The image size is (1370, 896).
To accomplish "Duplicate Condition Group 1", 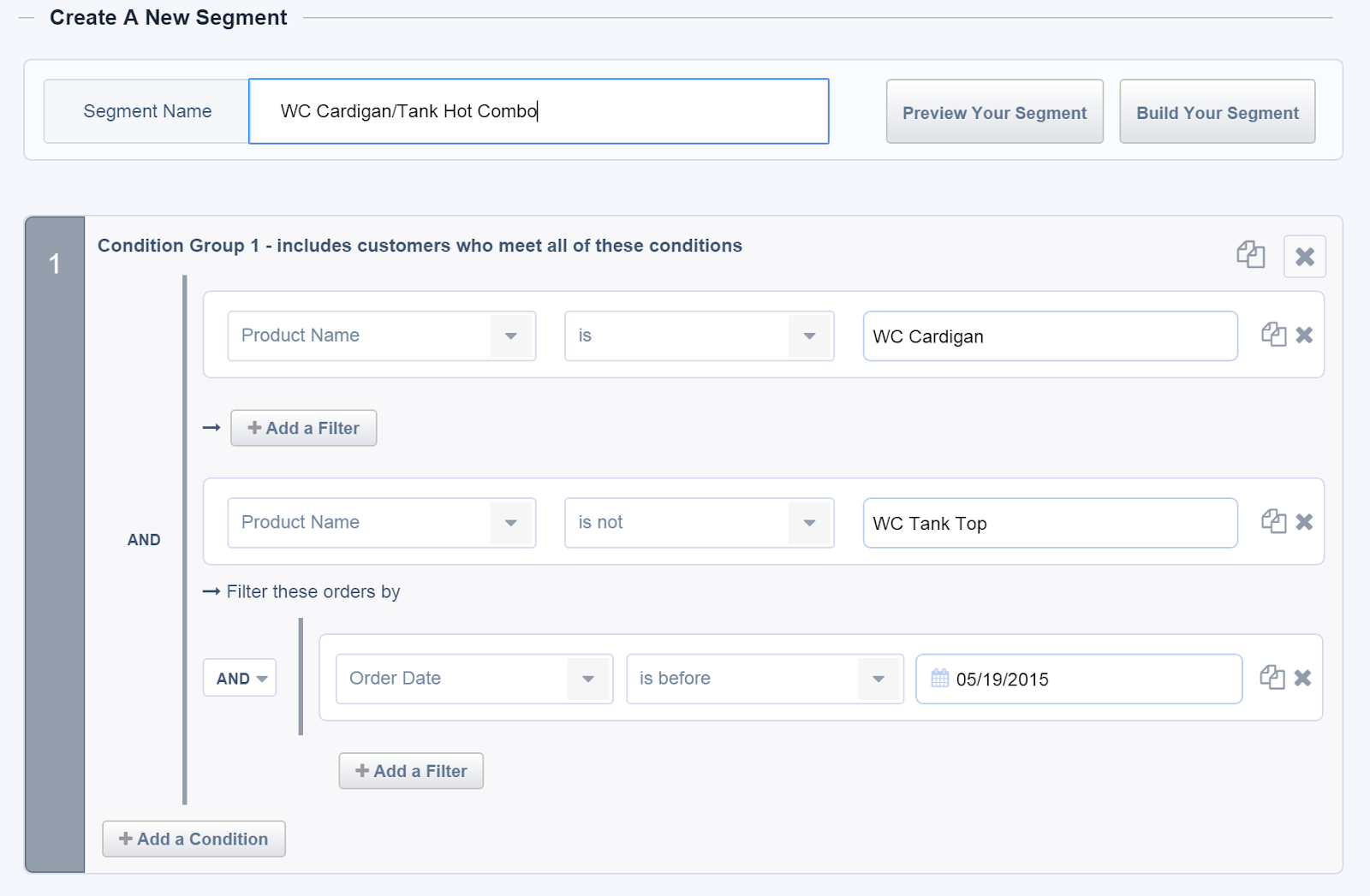I will [x=1250, y=255].
